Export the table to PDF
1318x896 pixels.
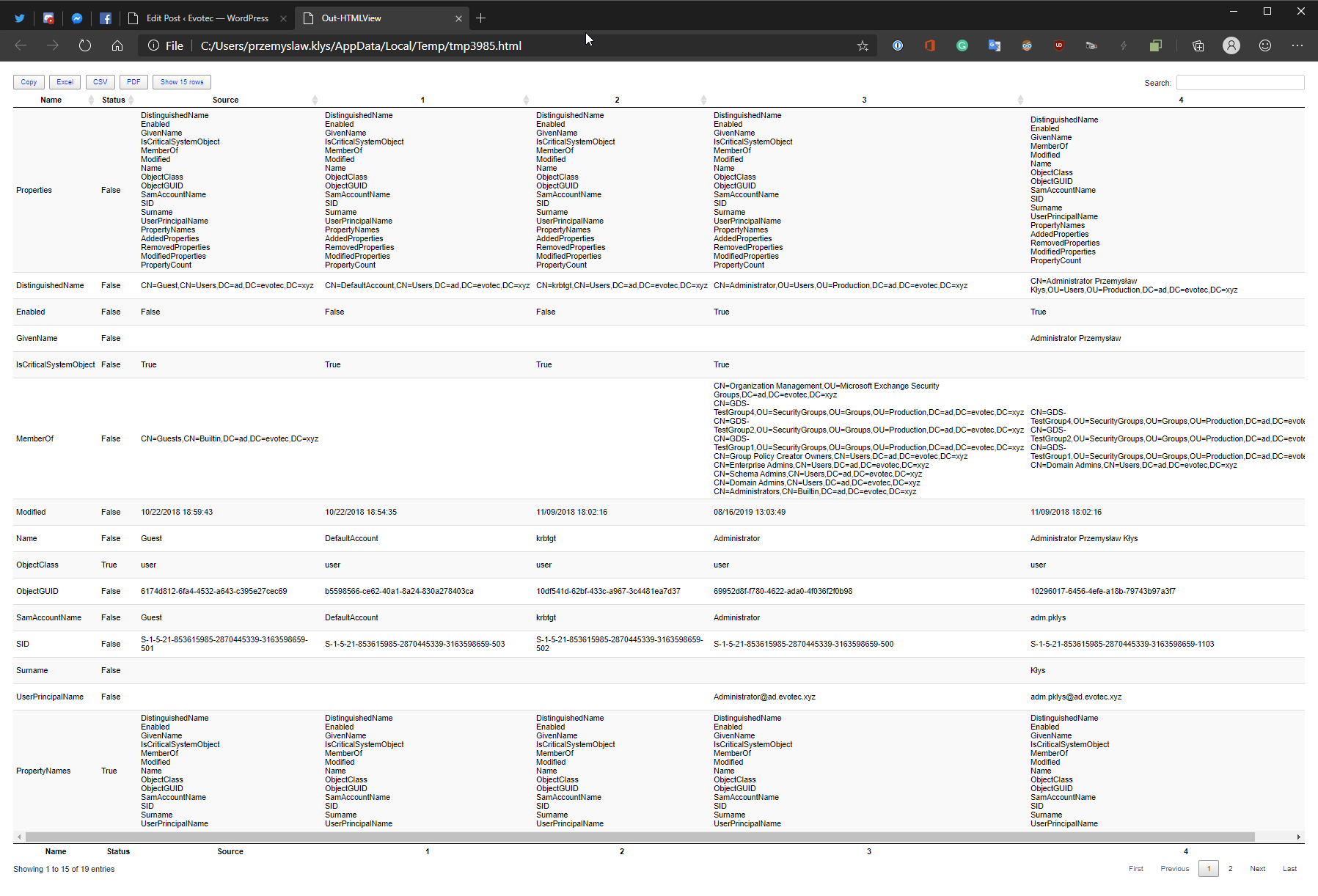pos(133,81)
